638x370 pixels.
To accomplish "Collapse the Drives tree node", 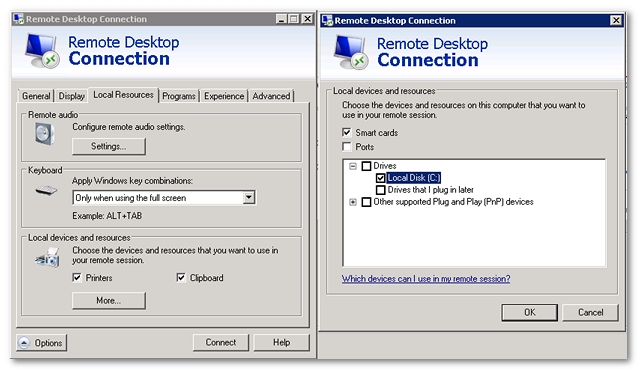I will point(353,166).
